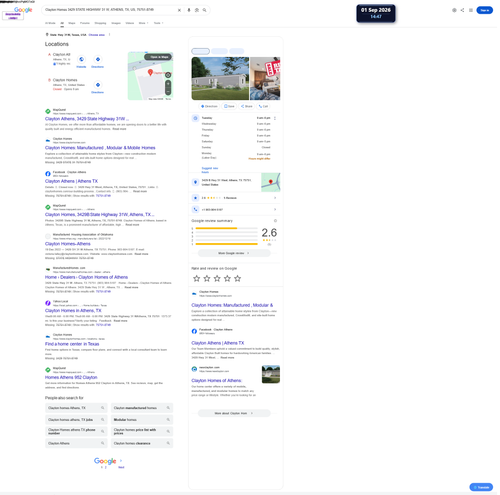The image size is (500, 495).
Task: Get Directions for the second Clayton Homes listing
Action: click(98, 85)
